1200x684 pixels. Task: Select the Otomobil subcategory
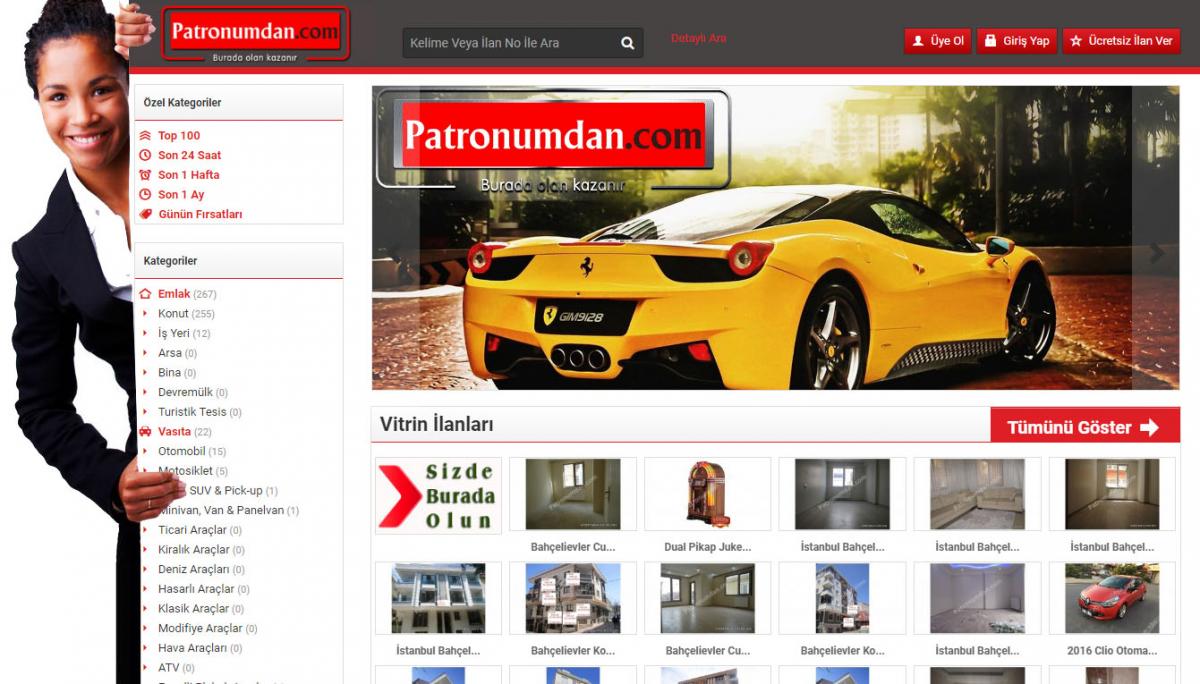[x=182, y=451]
